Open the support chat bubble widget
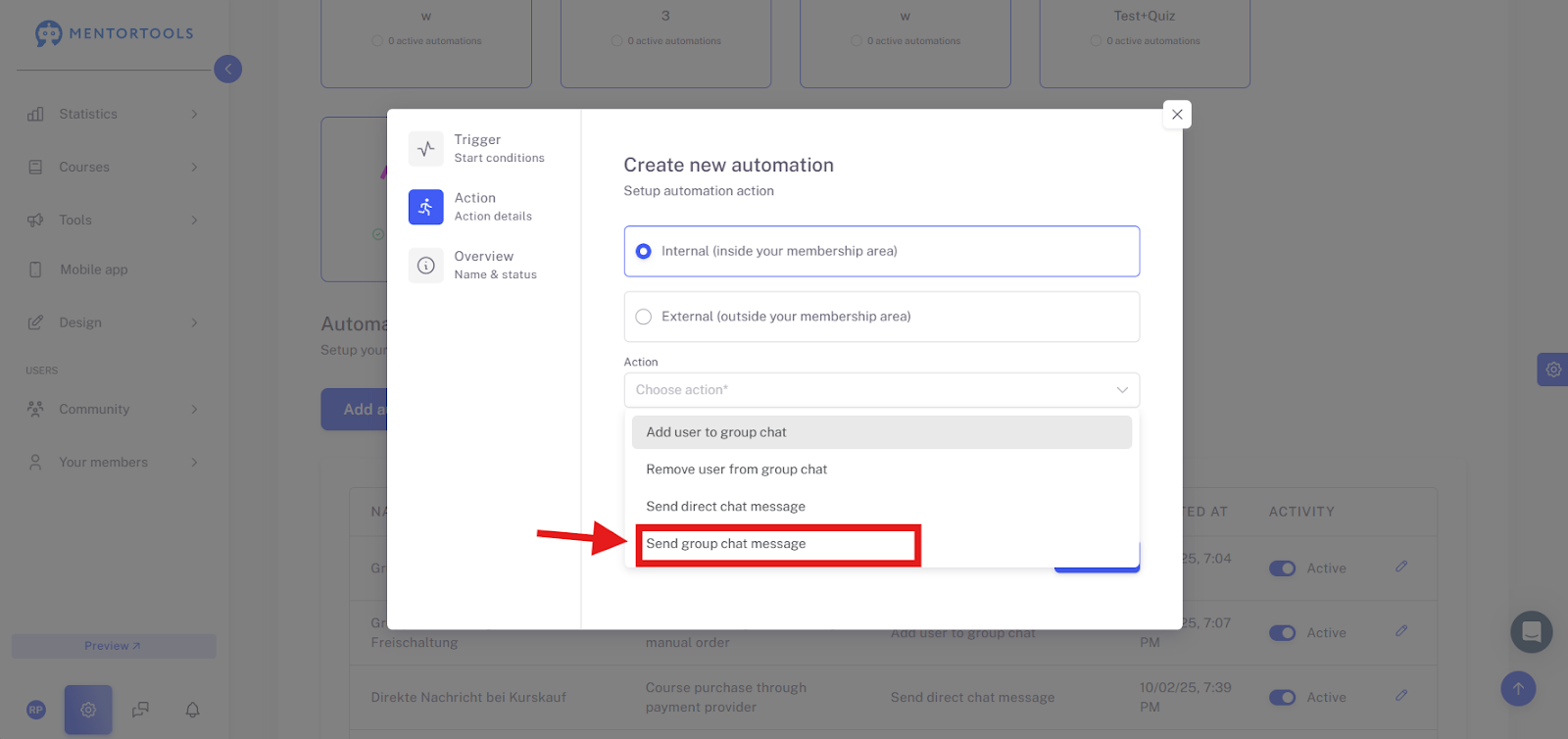The image size is (1568, 739). click(x=1532, y=632)
